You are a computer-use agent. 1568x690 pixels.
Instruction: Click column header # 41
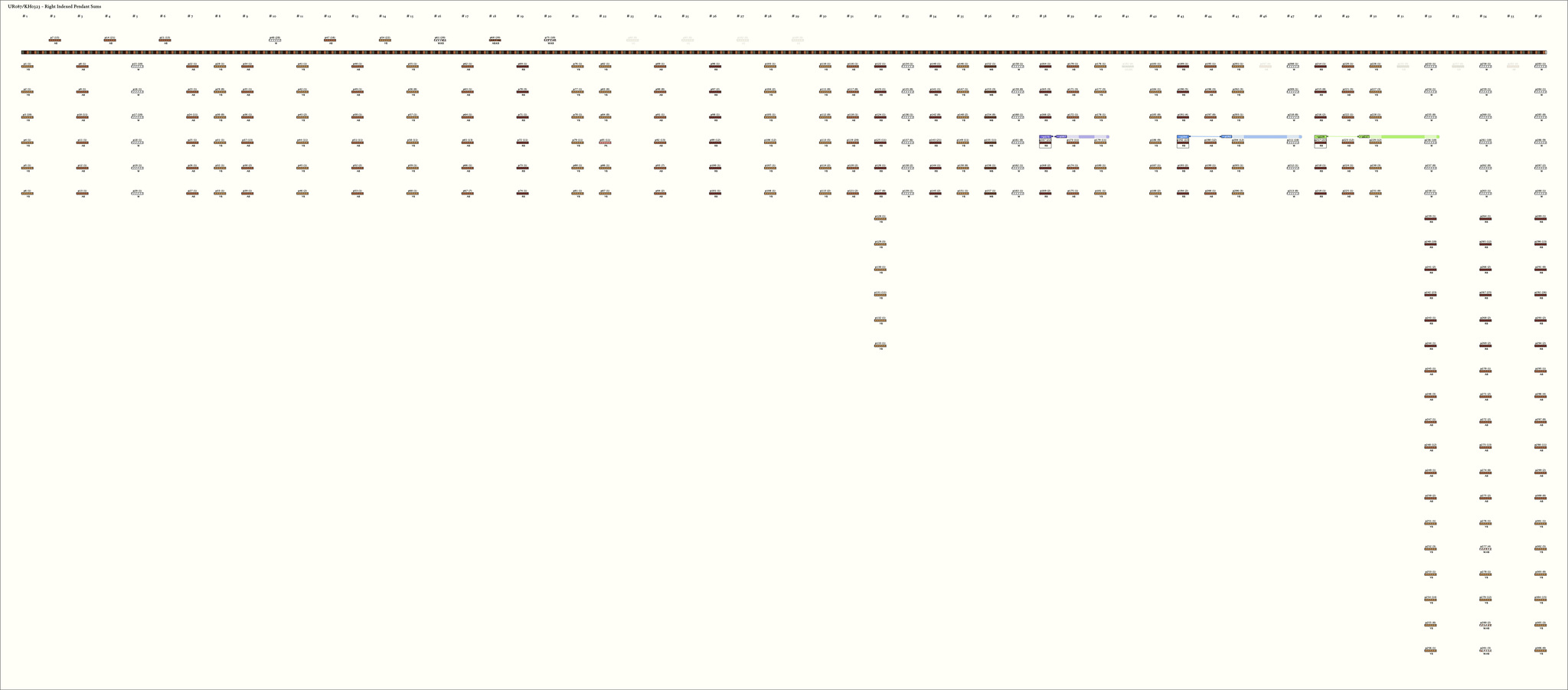coord(1125,16)
